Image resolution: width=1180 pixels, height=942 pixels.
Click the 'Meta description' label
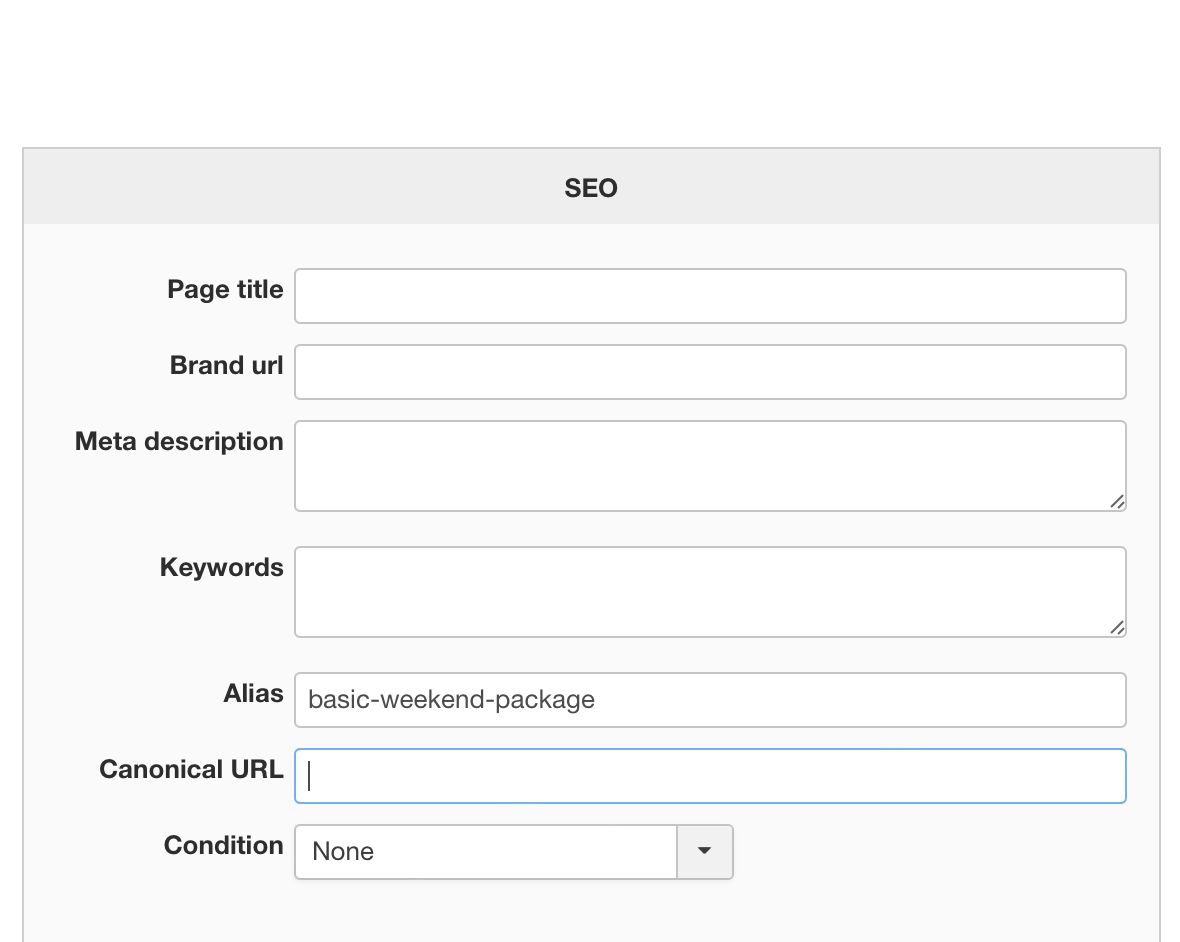pos(179,442)
